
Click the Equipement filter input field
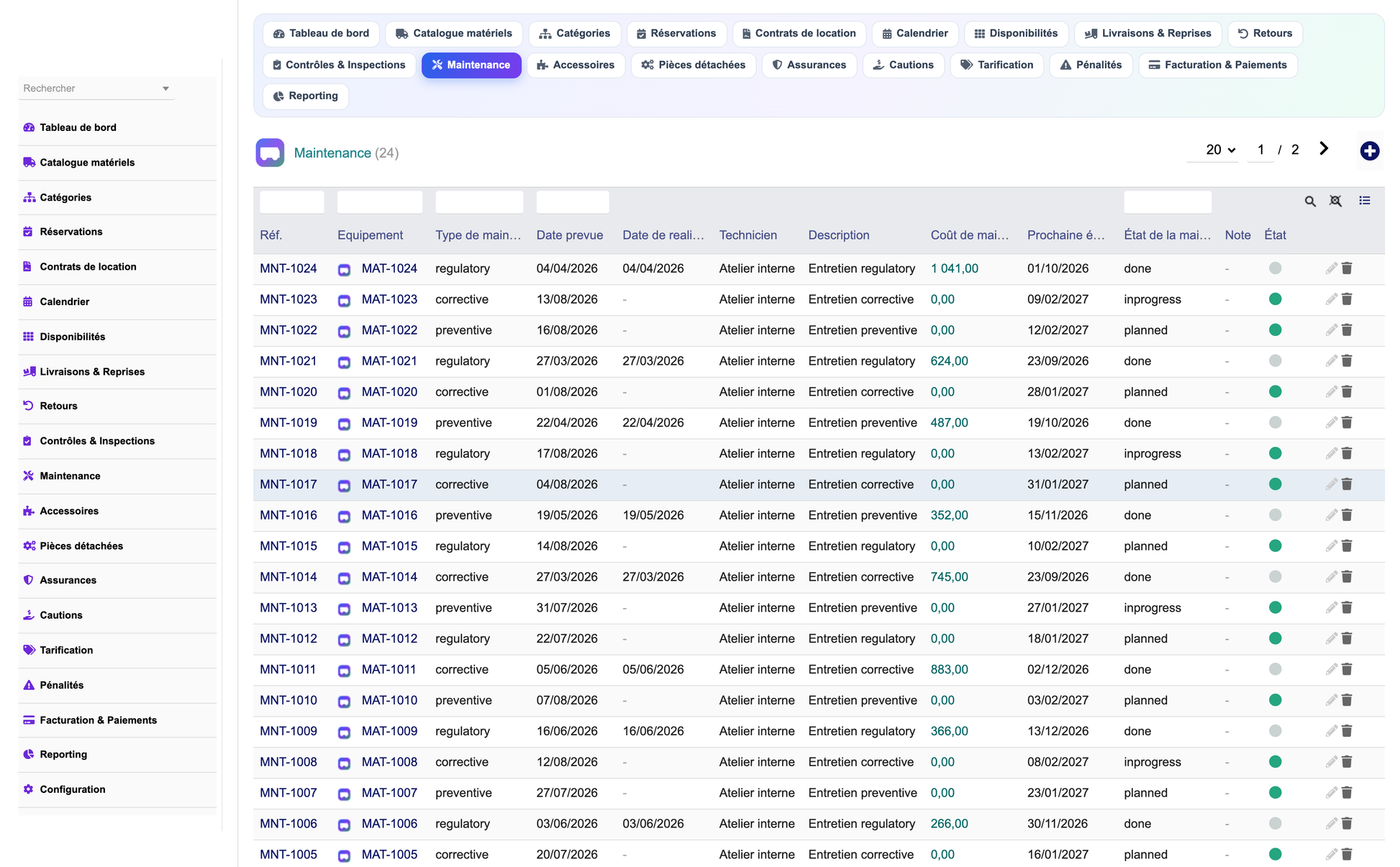[x=380, y=202]
